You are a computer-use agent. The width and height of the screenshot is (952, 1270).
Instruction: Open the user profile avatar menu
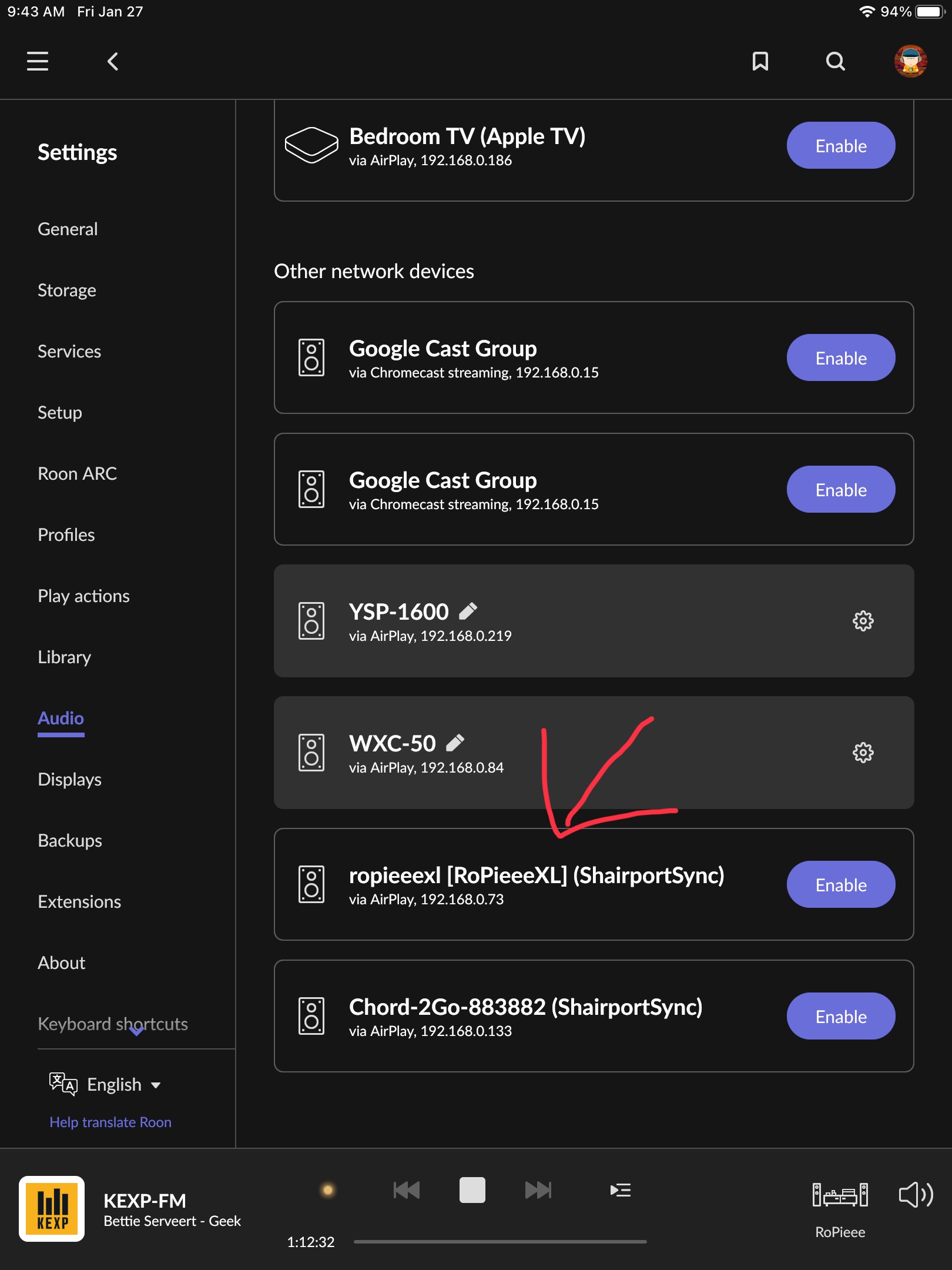pos(910,61)
